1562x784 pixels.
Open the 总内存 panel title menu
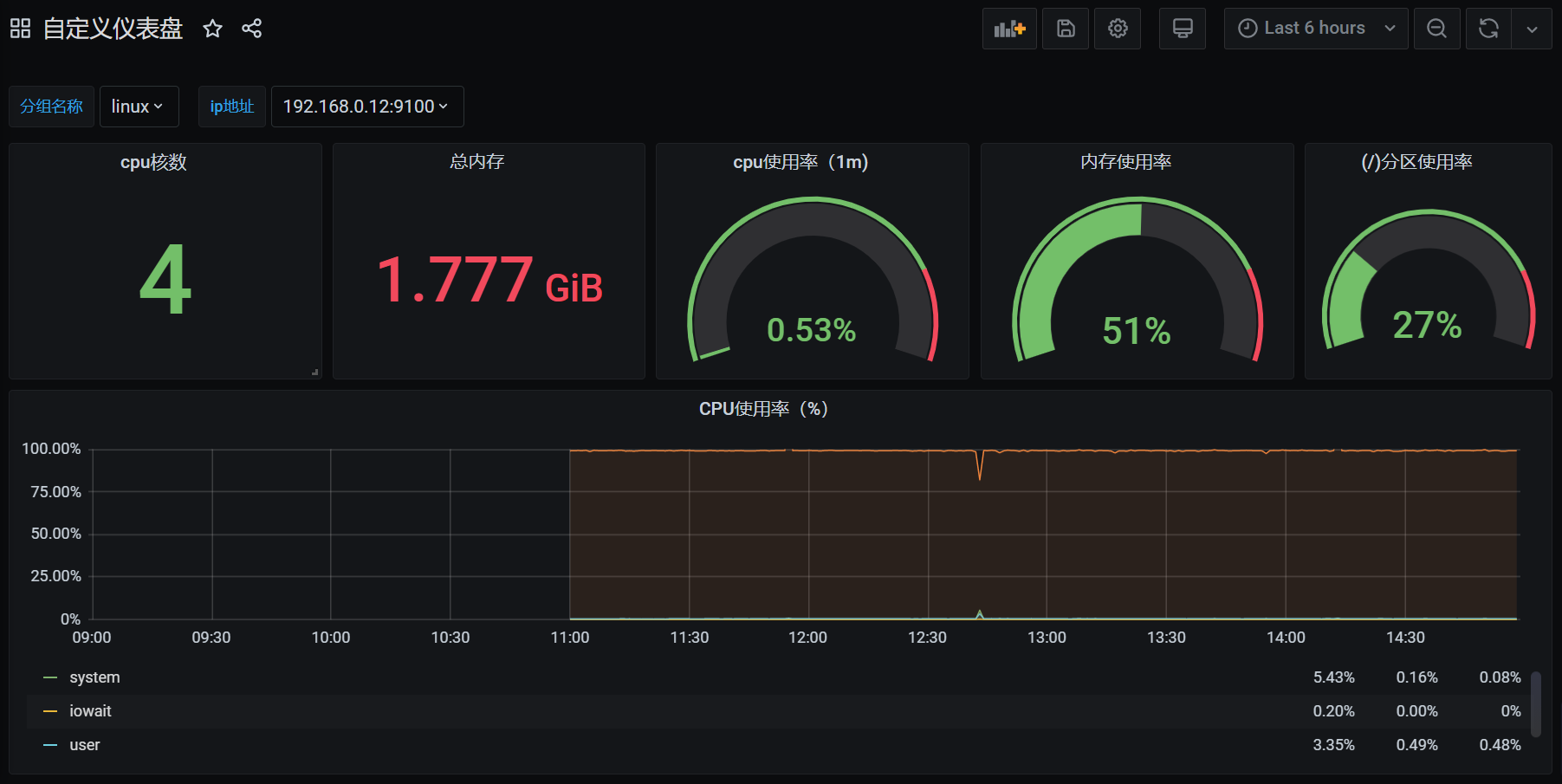coord(476,162)
